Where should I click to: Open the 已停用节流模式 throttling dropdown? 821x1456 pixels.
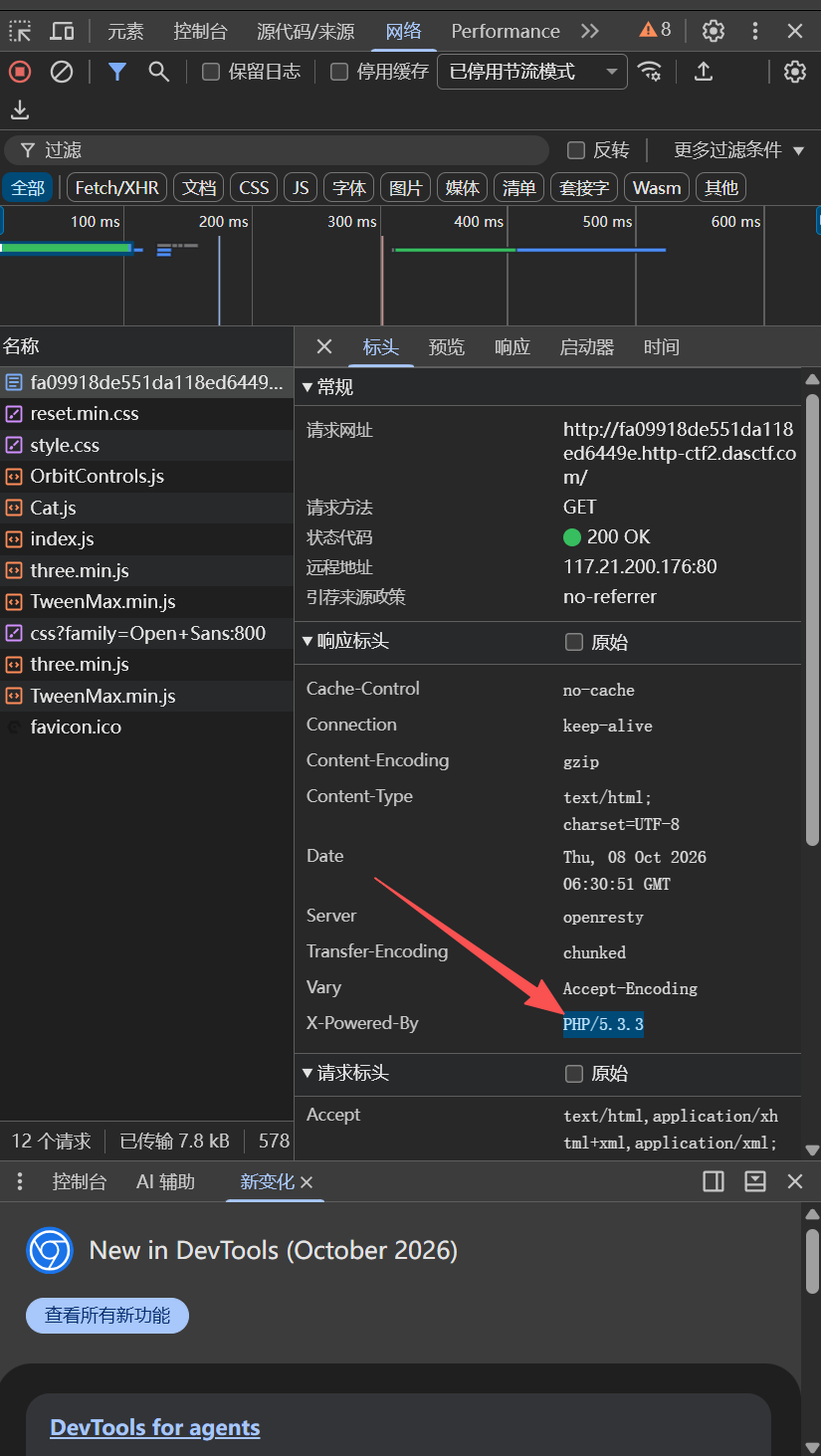[532, 72]
